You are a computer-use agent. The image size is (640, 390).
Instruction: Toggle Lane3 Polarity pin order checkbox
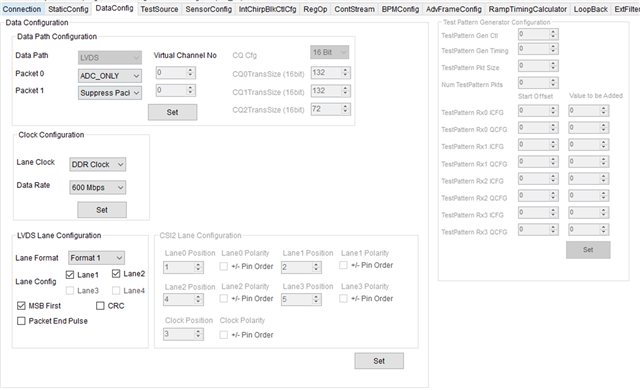pos(343,299)
